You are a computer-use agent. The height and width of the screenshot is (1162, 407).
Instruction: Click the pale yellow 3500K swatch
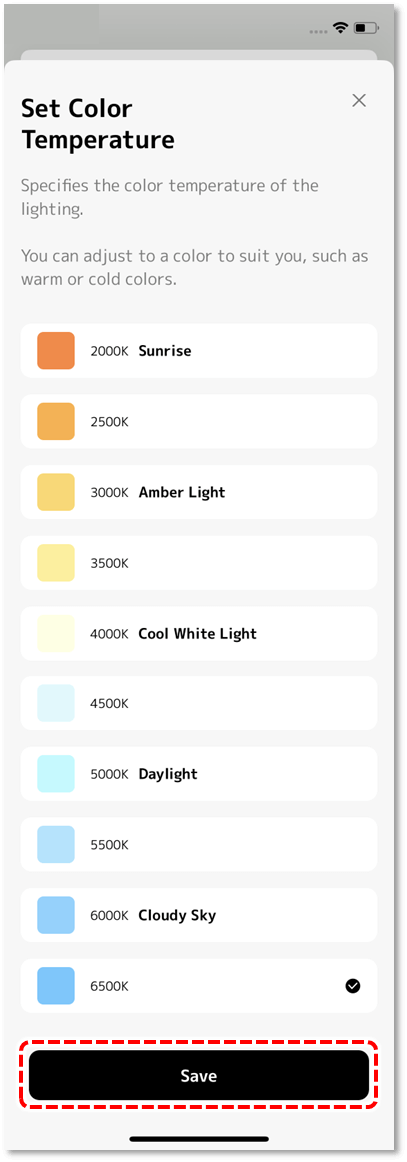point(56,562)
